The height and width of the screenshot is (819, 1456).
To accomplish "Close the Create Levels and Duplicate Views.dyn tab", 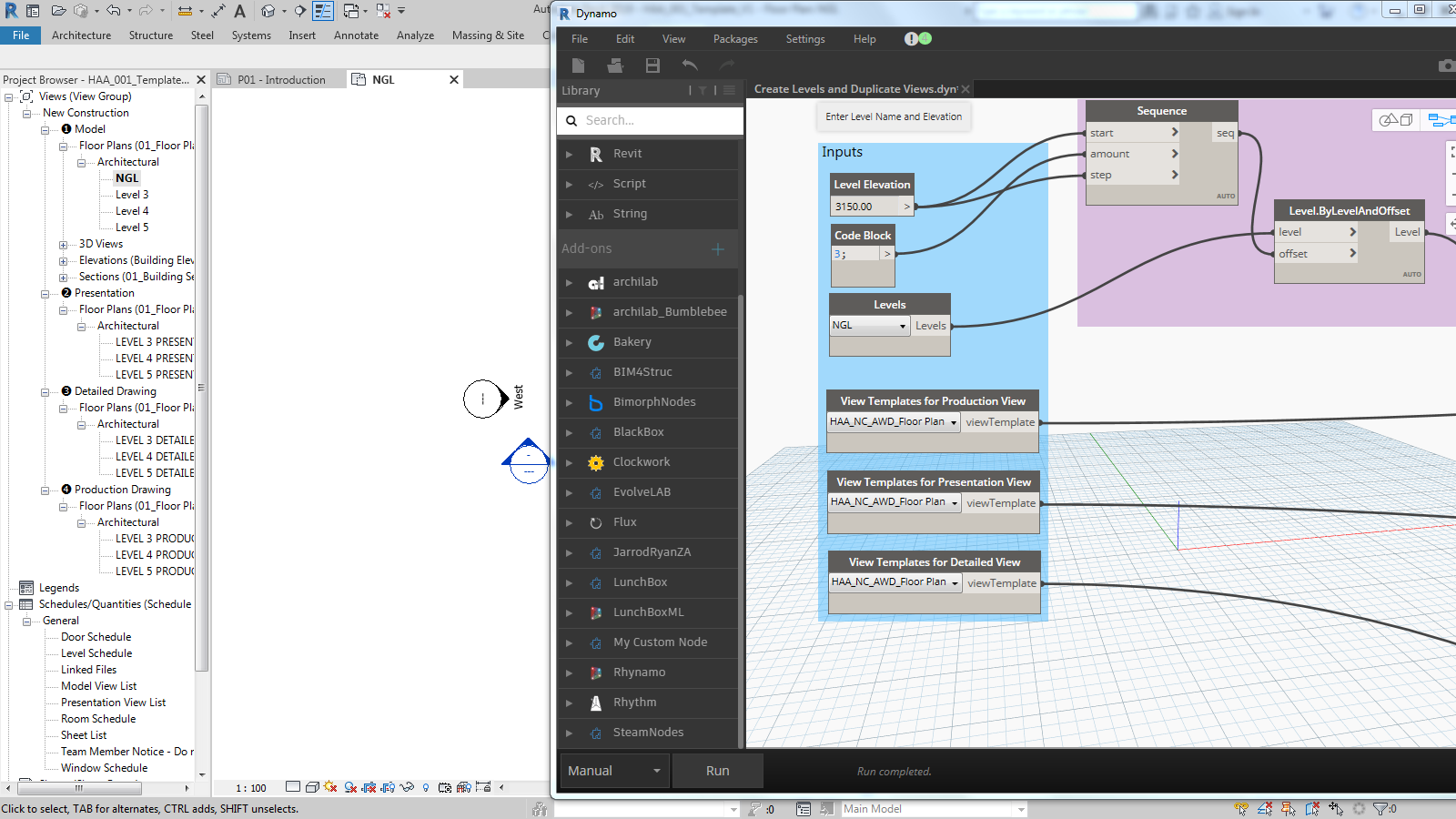I will (966, 89).
